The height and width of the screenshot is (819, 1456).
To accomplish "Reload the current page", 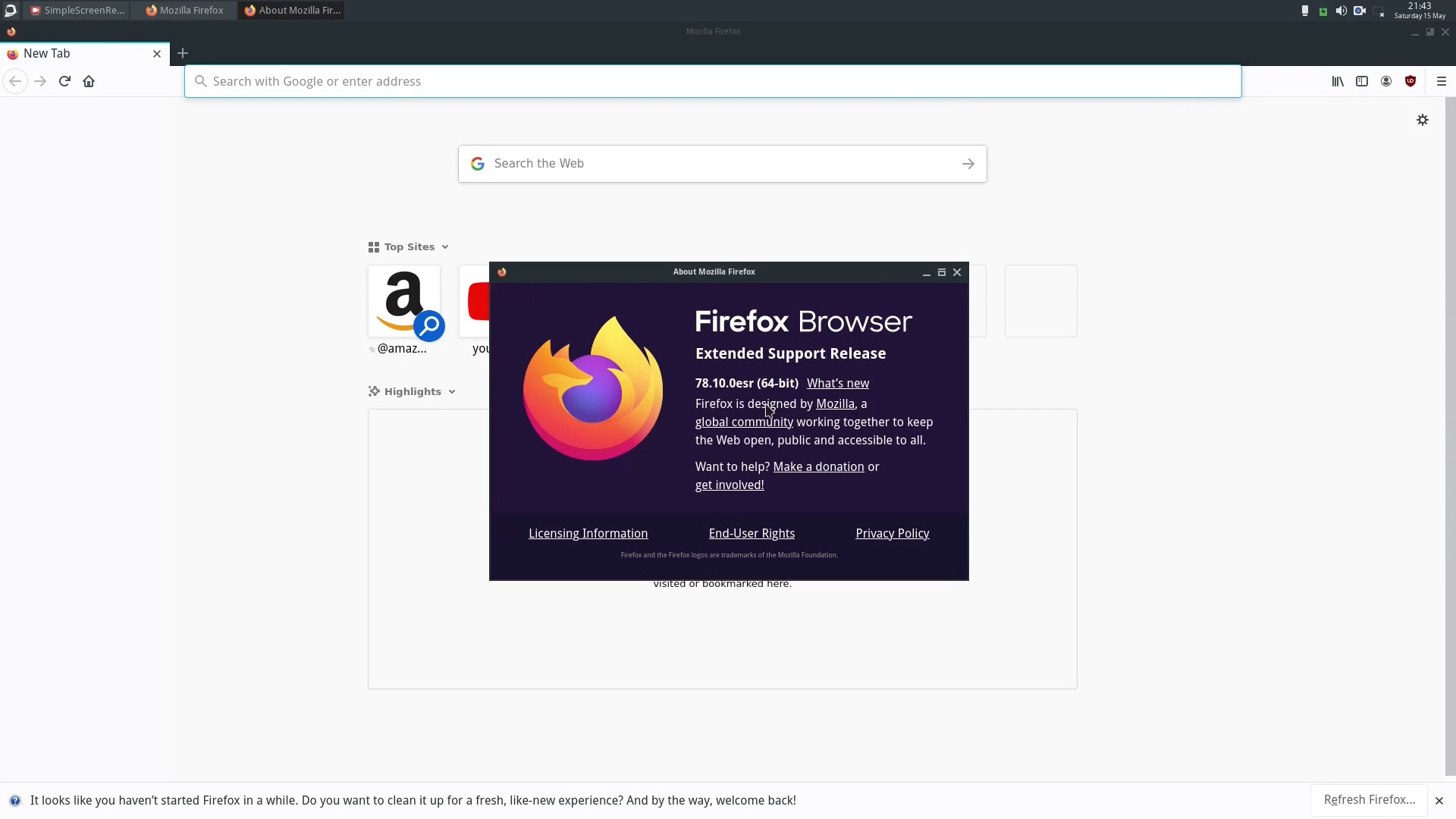I will click(x=64, y=81).
